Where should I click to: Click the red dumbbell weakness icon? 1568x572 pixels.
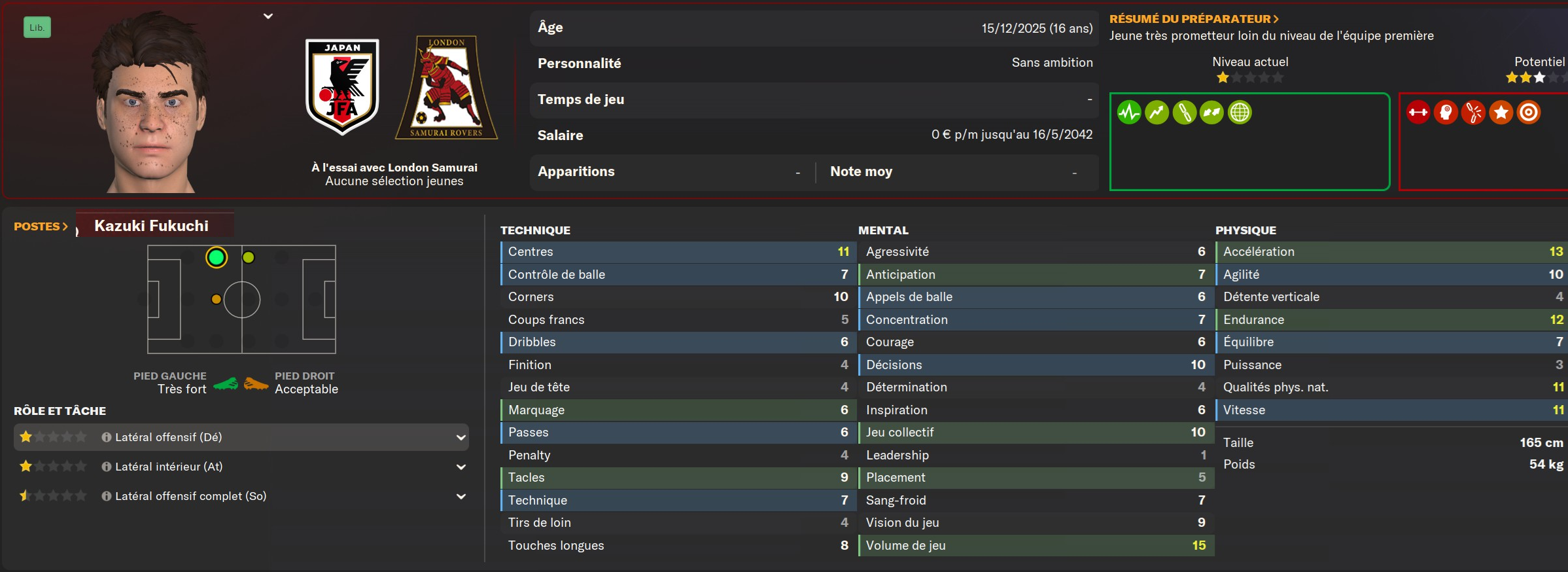point(1418,113)
